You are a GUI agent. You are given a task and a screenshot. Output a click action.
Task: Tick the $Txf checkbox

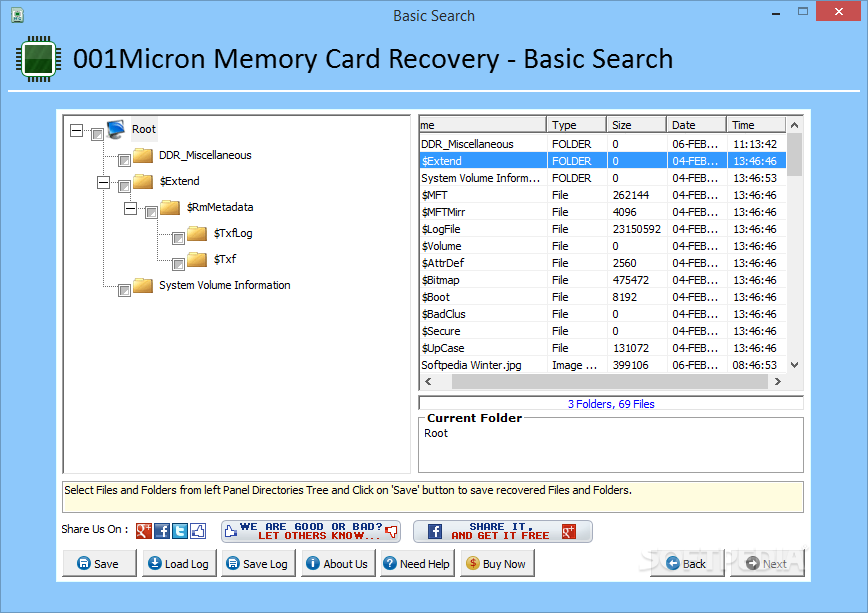(178, 264)
